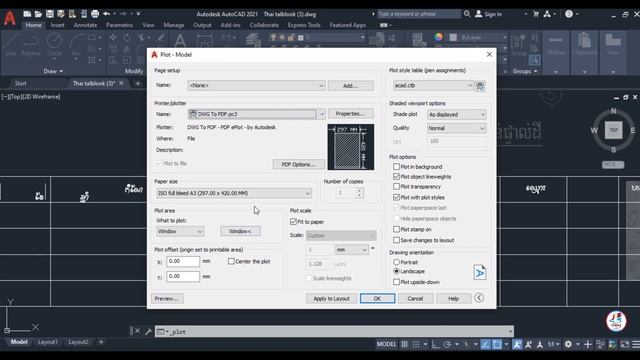Click the Window< selection button
This screenshot has width=640, height=360.
click(240, 231)
